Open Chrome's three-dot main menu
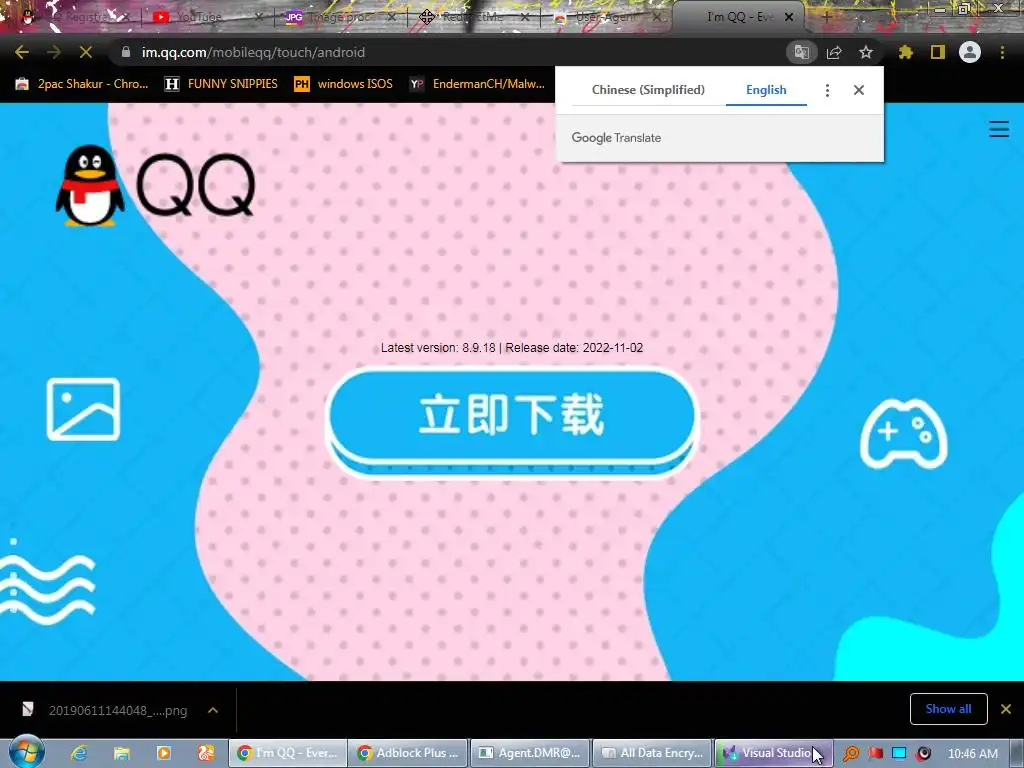This screenshot has width=1024, height=768. [x=1002, y=52]
